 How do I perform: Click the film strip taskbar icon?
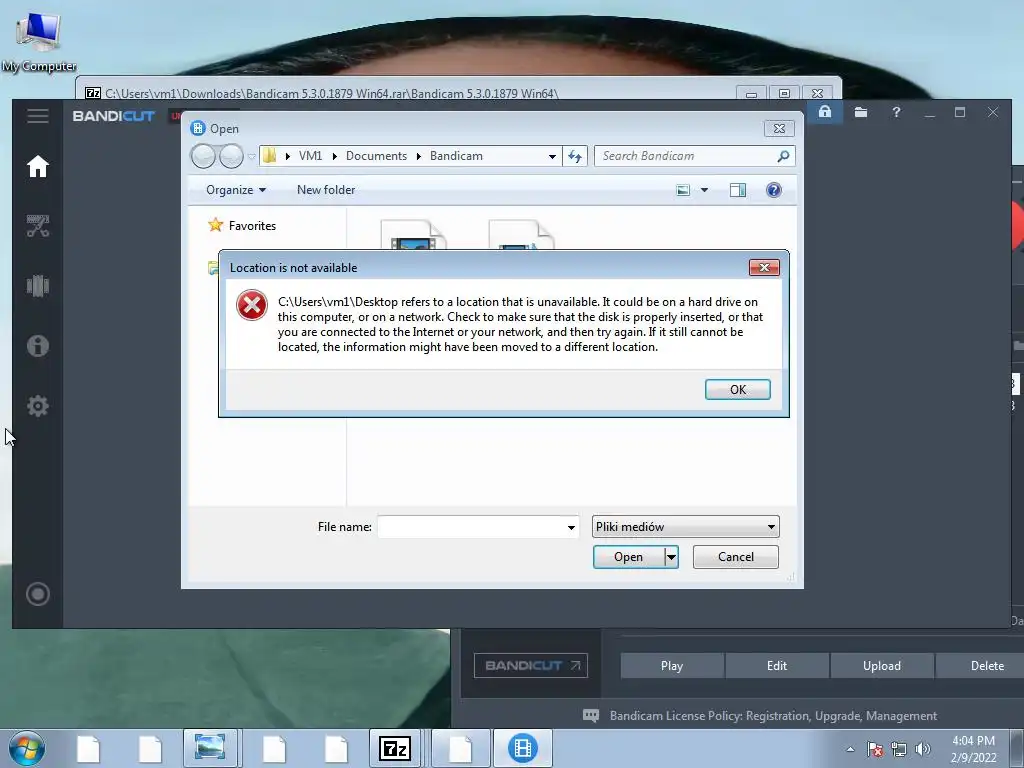[522, 748]
